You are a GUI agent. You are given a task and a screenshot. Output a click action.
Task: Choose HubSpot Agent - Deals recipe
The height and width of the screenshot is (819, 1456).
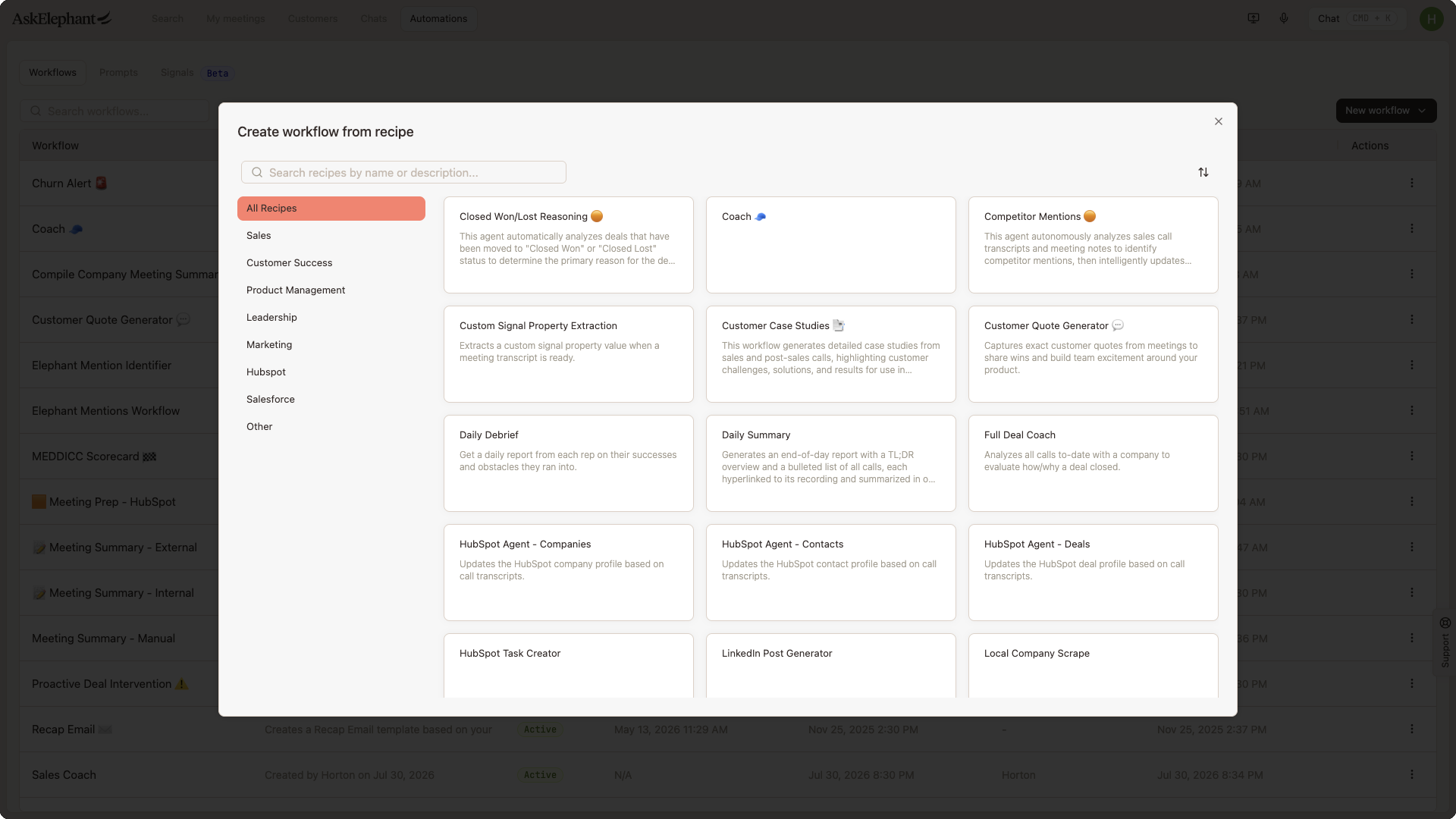point(1094,573)
